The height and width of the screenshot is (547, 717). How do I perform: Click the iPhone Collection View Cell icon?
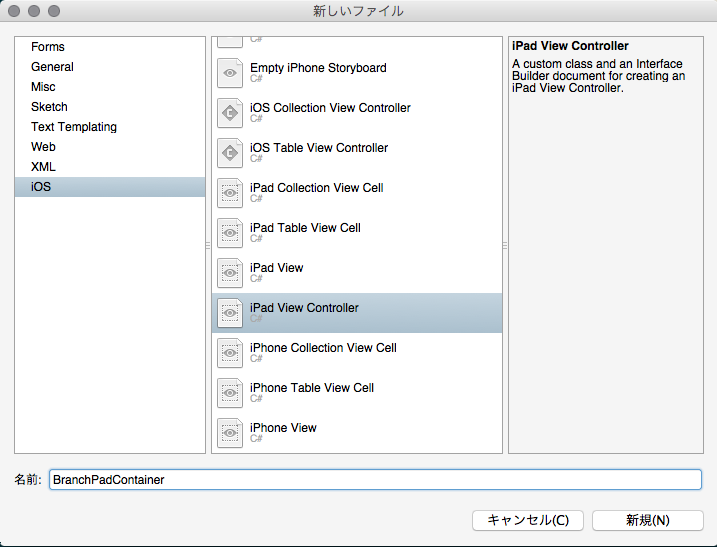230,353
